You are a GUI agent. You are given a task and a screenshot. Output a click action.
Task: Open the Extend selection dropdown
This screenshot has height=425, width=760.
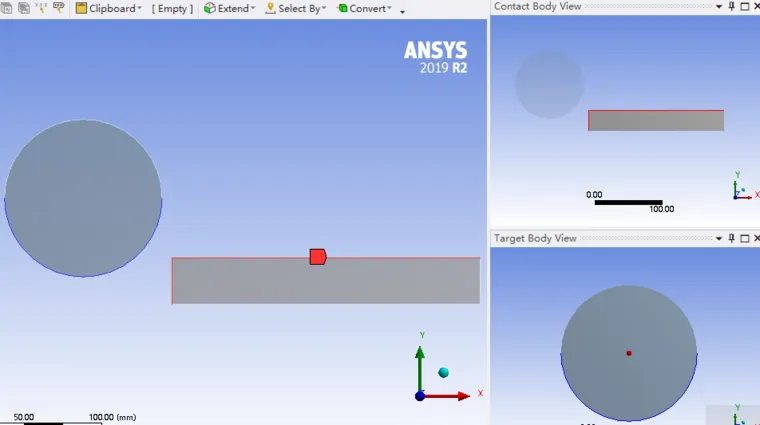pyautogui.click(x=229, y=8)
